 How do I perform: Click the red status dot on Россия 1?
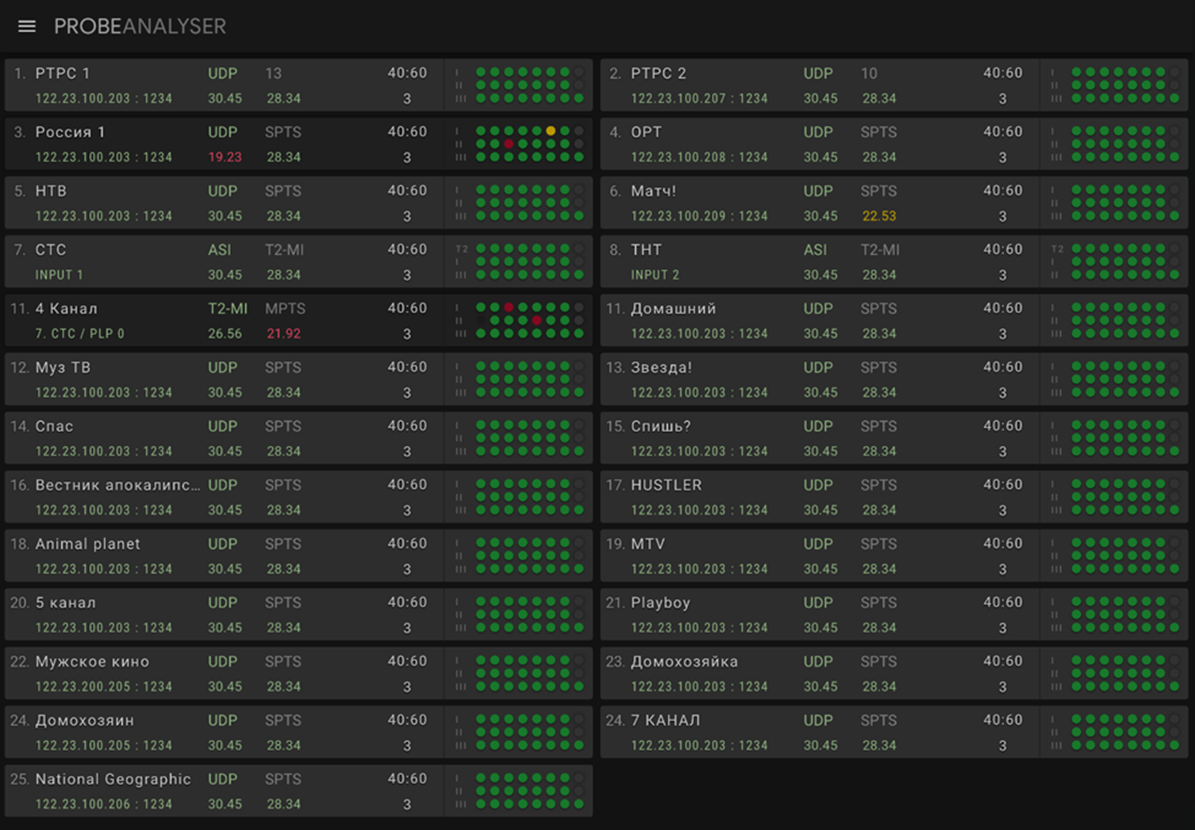tap(509, 143)
